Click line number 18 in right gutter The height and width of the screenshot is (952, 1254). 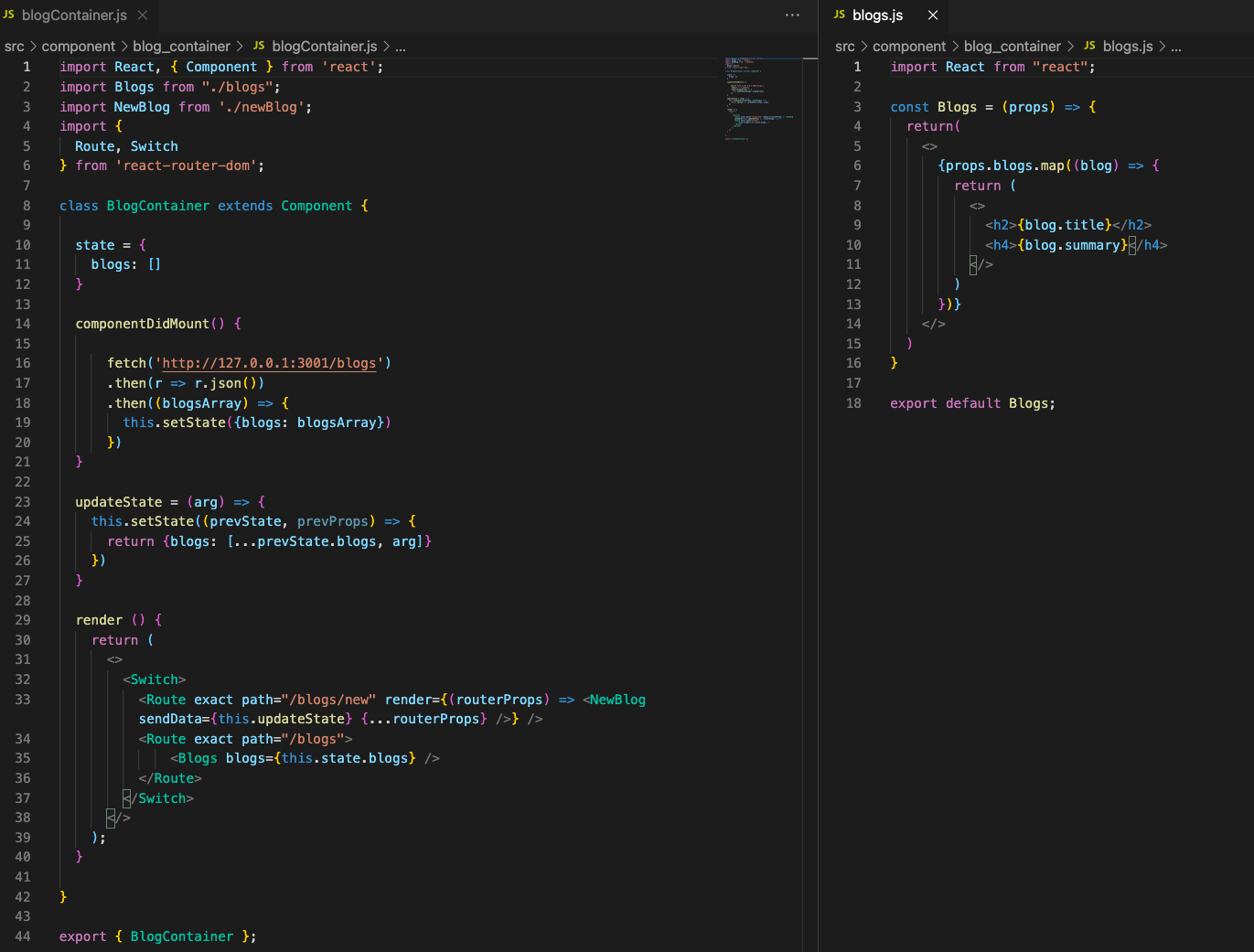853,403
